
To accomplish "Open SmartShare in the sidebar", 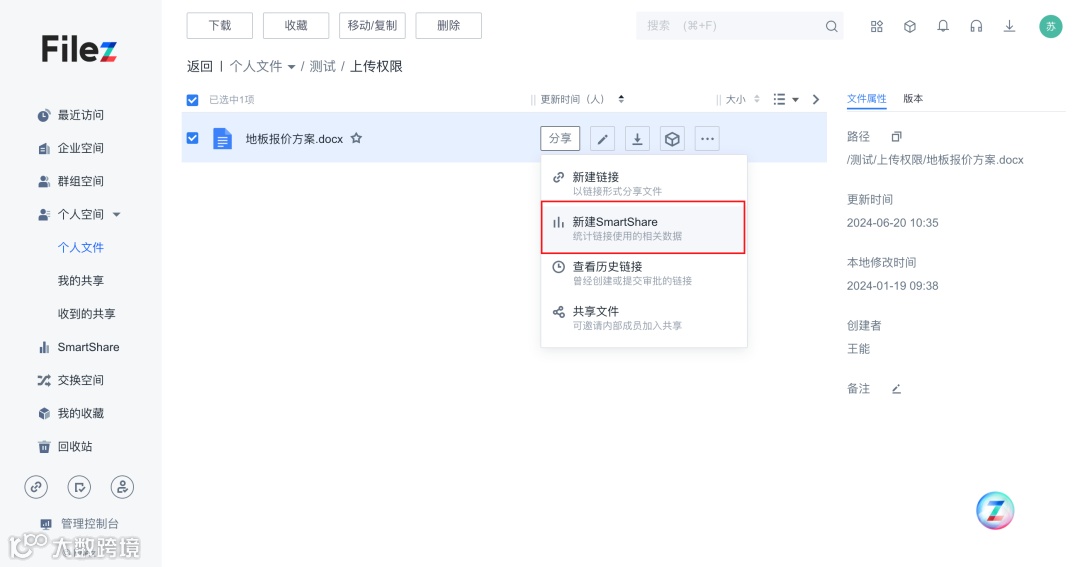I will [79, 347].
